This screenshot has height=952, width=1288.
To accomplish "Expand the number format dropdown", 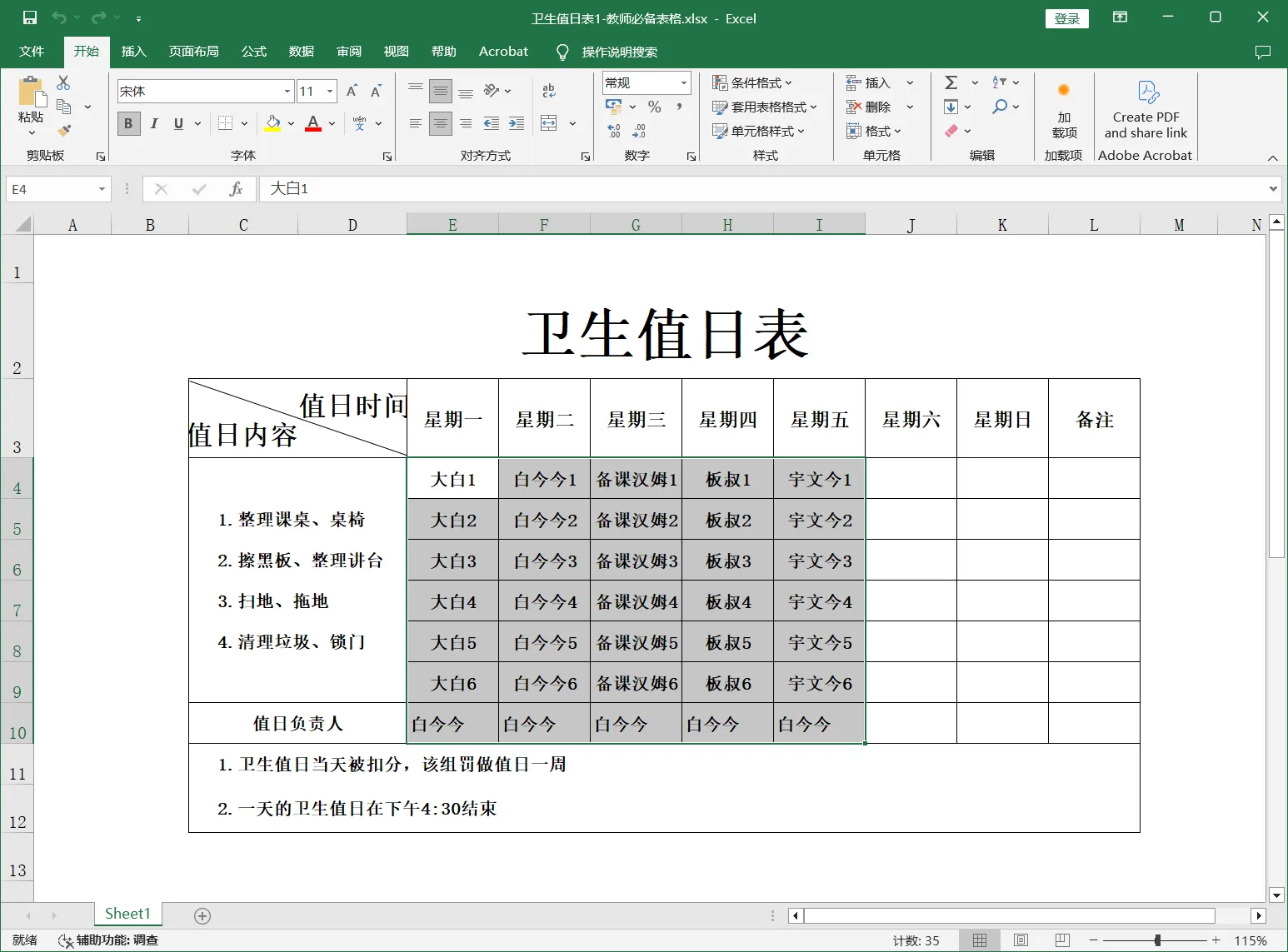I will click(x=684, y=82).
